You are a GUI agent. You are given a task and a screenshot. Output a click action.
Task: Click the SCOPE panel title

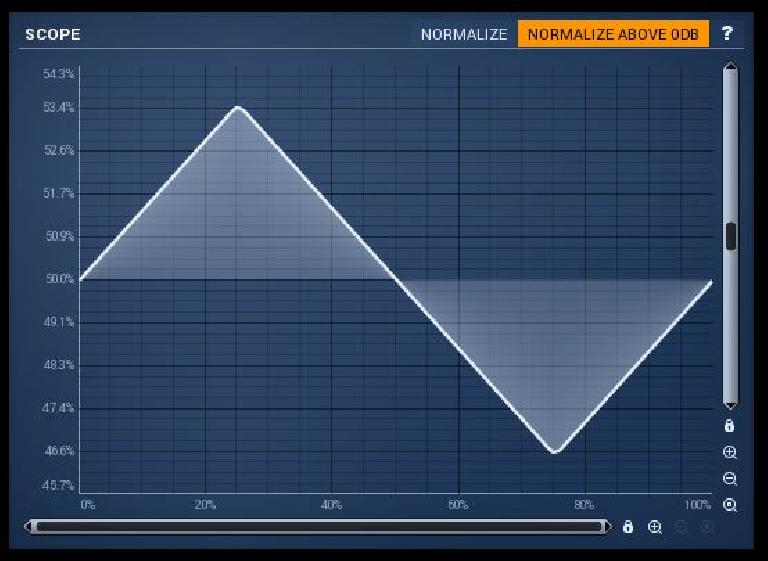(53, 34)
